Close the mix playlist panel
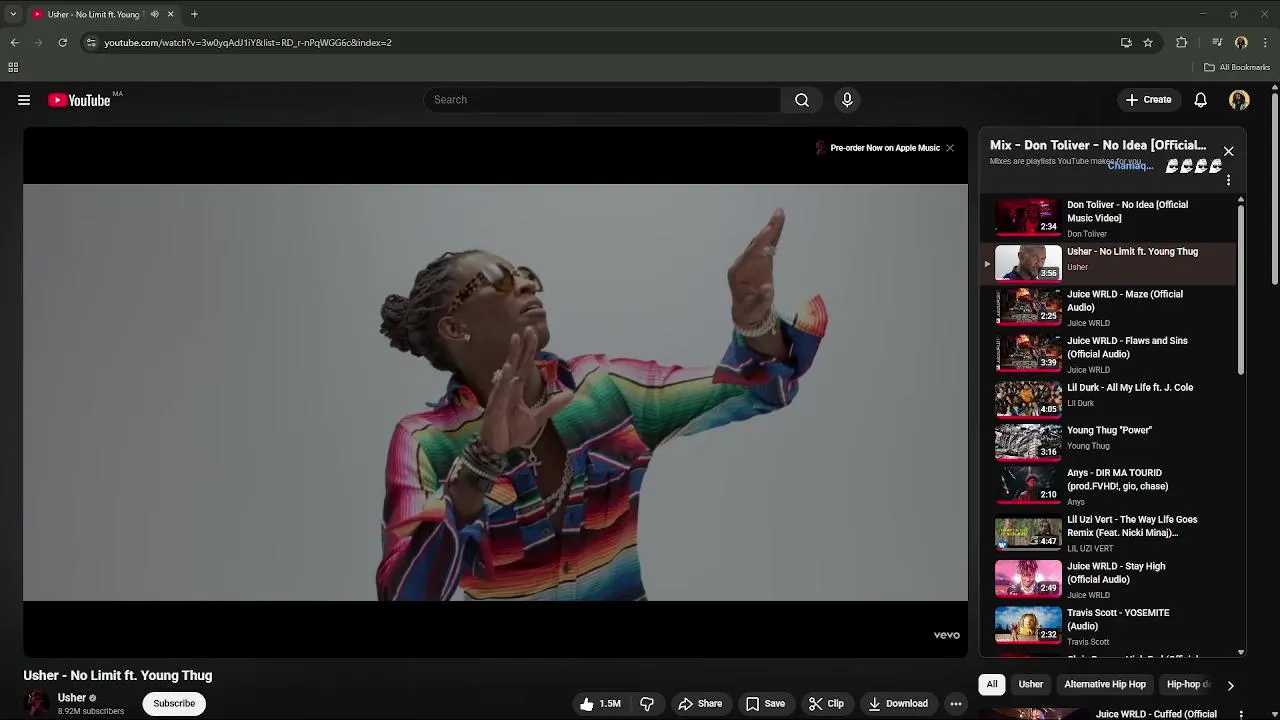 pos(1228,152)
